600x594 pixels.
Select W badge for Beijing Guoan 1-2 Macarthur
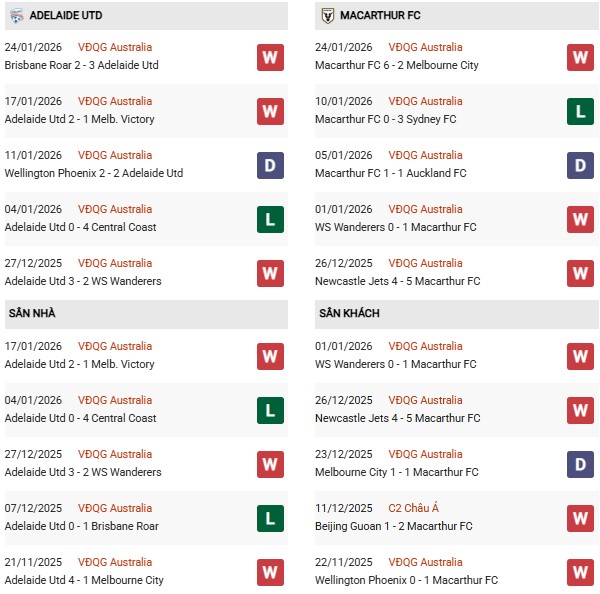tap(580, 518)
